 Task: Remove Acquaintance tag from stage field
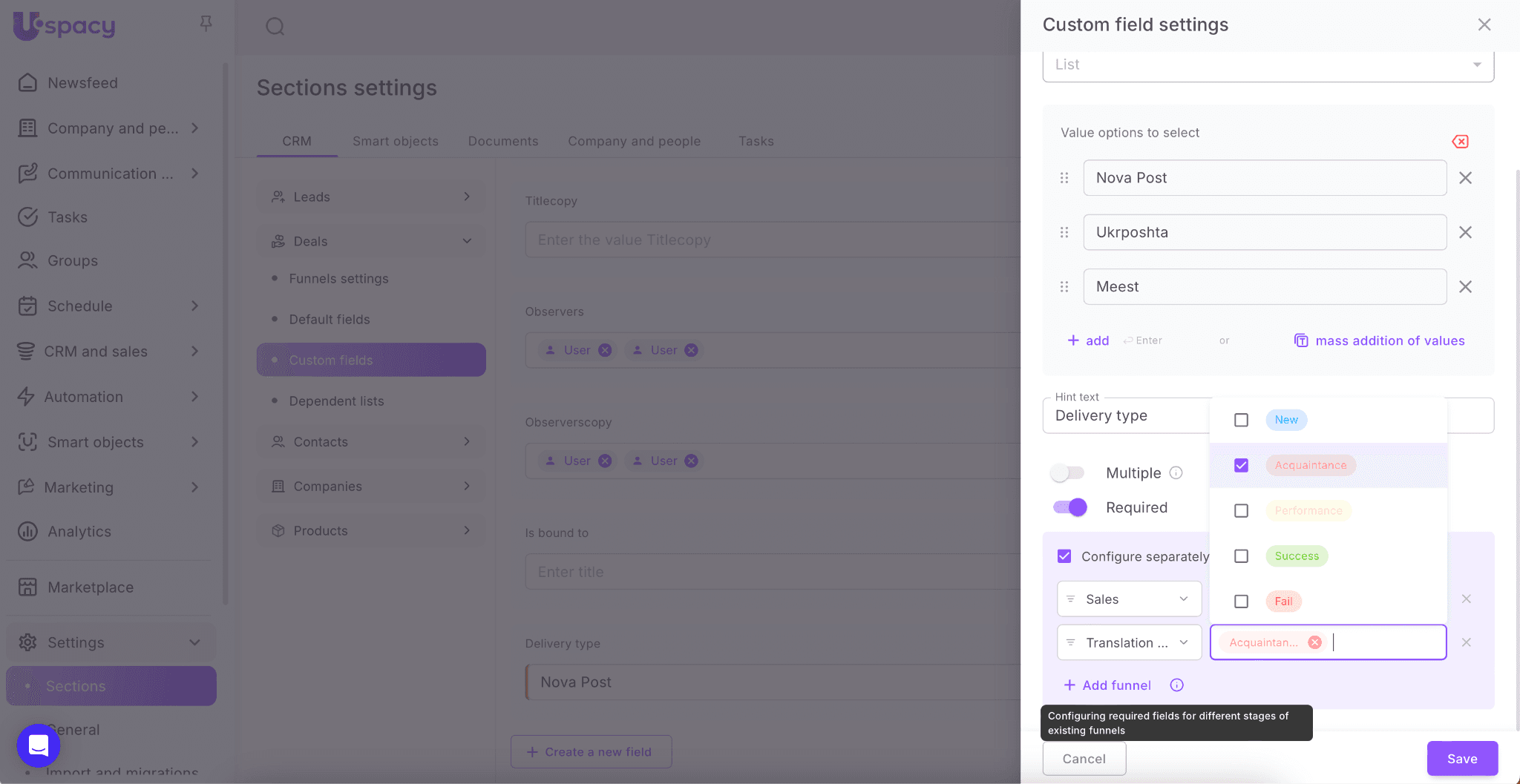1314,642
